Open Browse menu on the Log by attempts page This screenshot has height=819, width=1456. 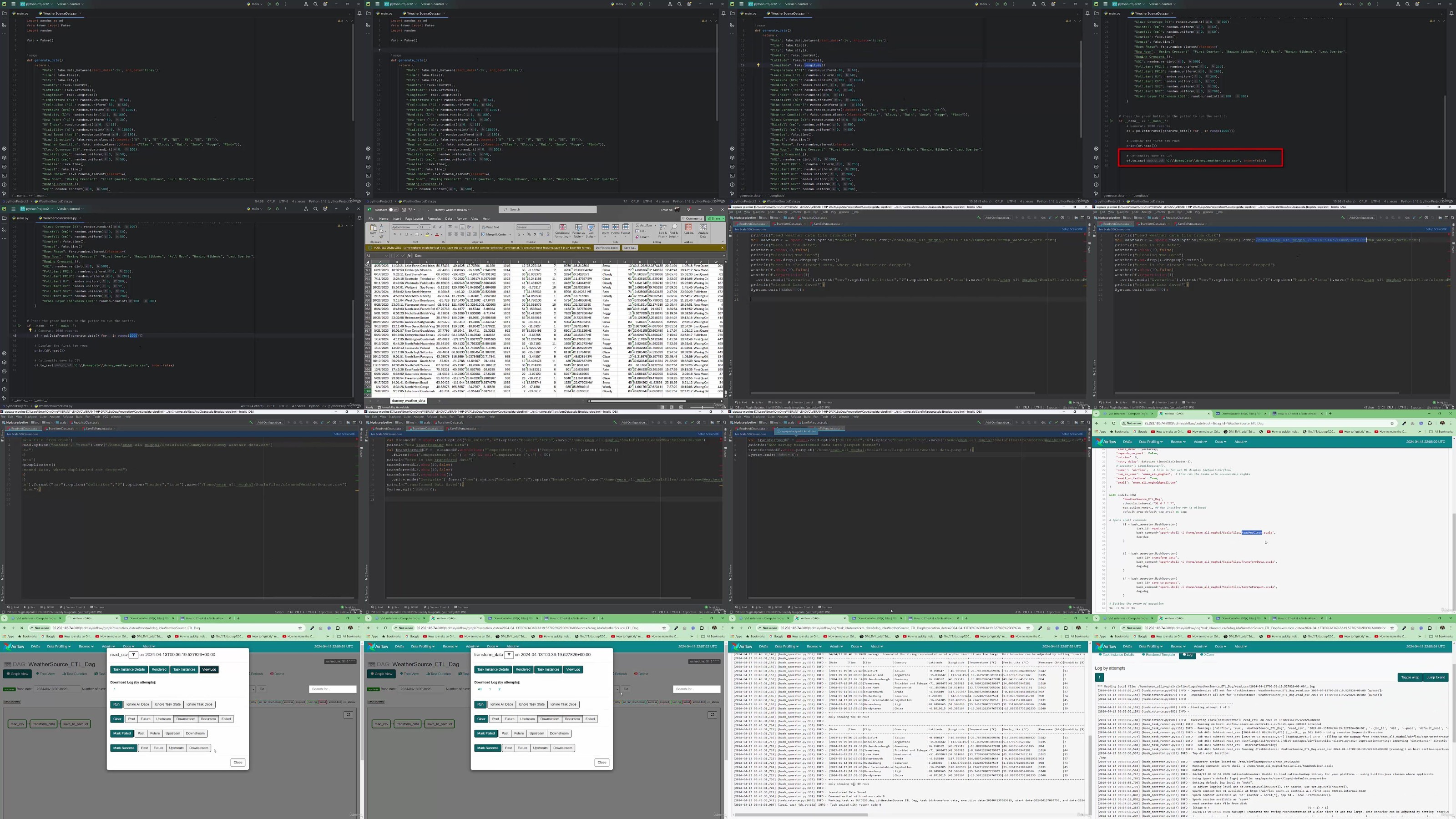1178,646
